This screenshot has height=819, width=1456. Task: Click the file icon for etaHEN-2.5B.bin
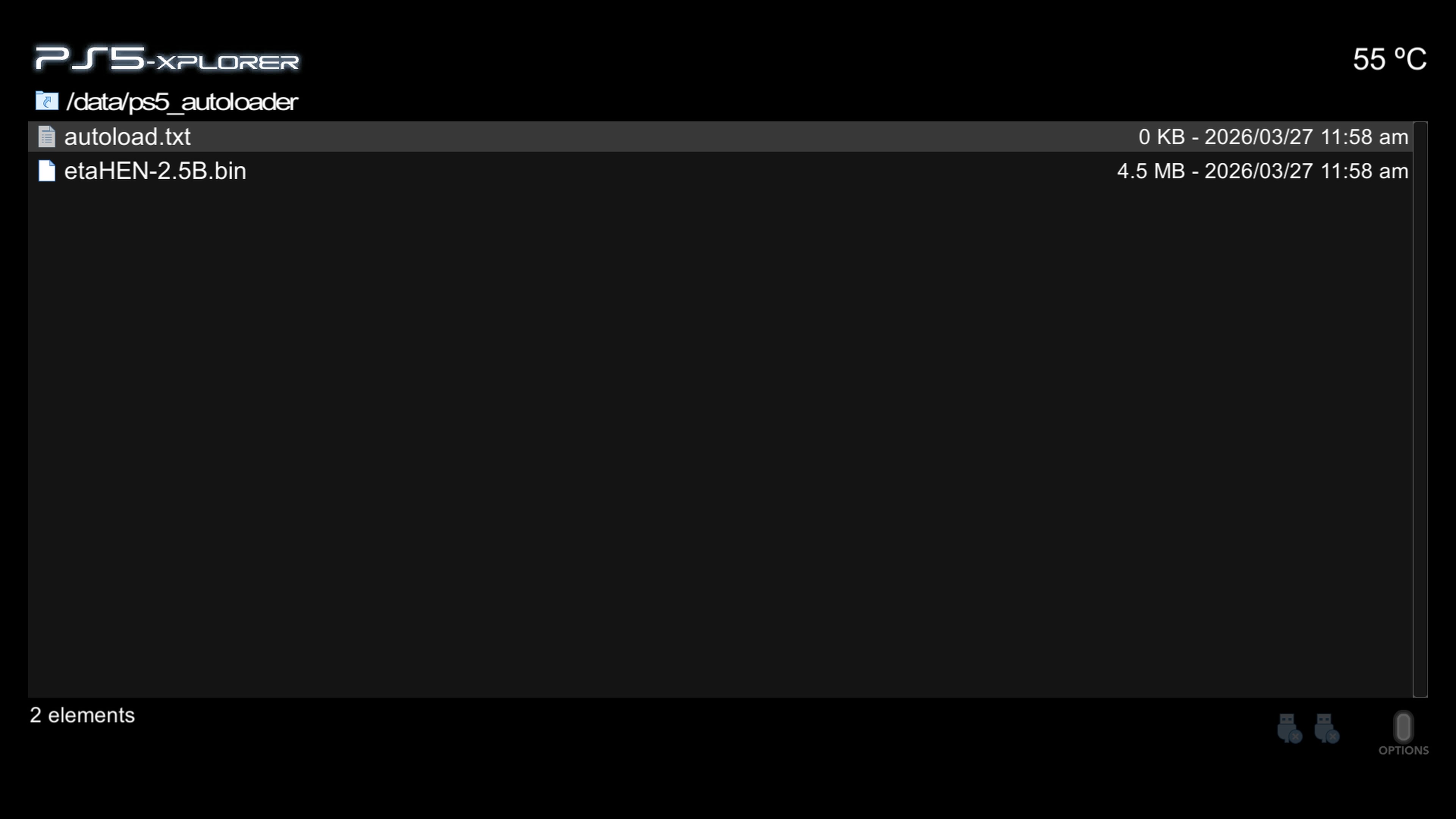click(x=47, y=171)
